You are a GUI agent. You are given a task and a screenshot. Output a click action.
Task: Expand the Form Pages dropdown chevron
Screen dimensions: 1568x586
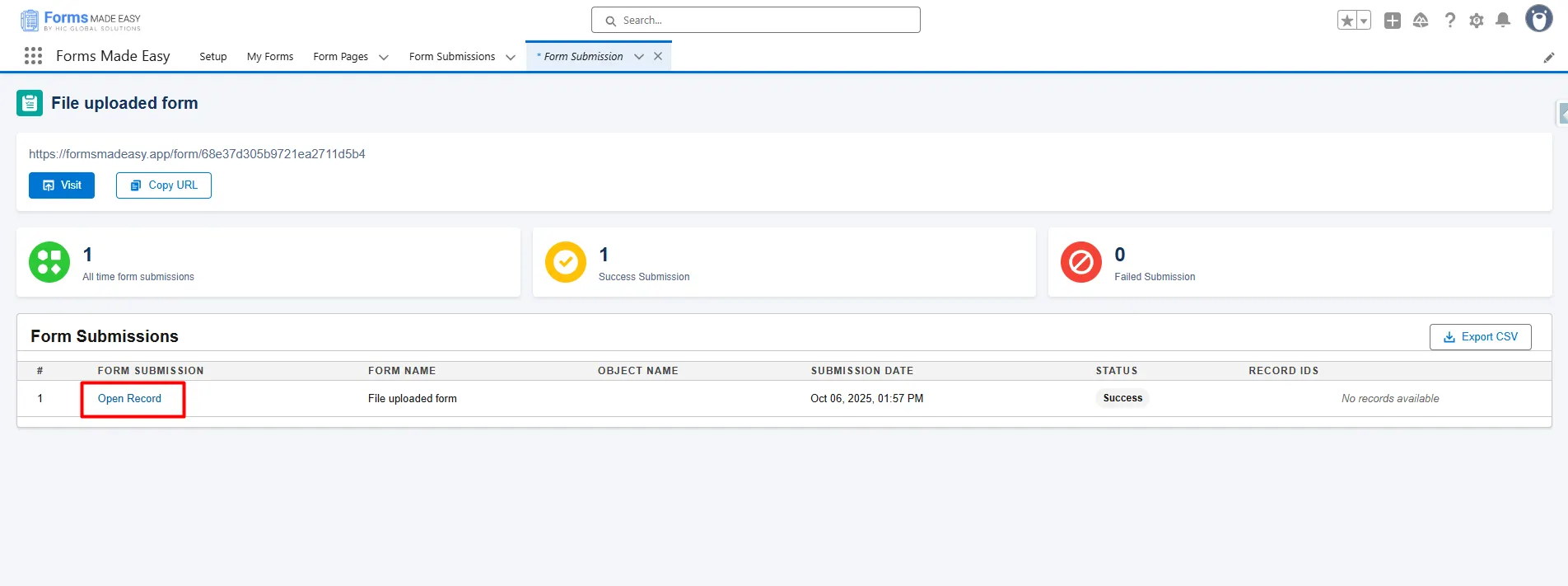384,57
